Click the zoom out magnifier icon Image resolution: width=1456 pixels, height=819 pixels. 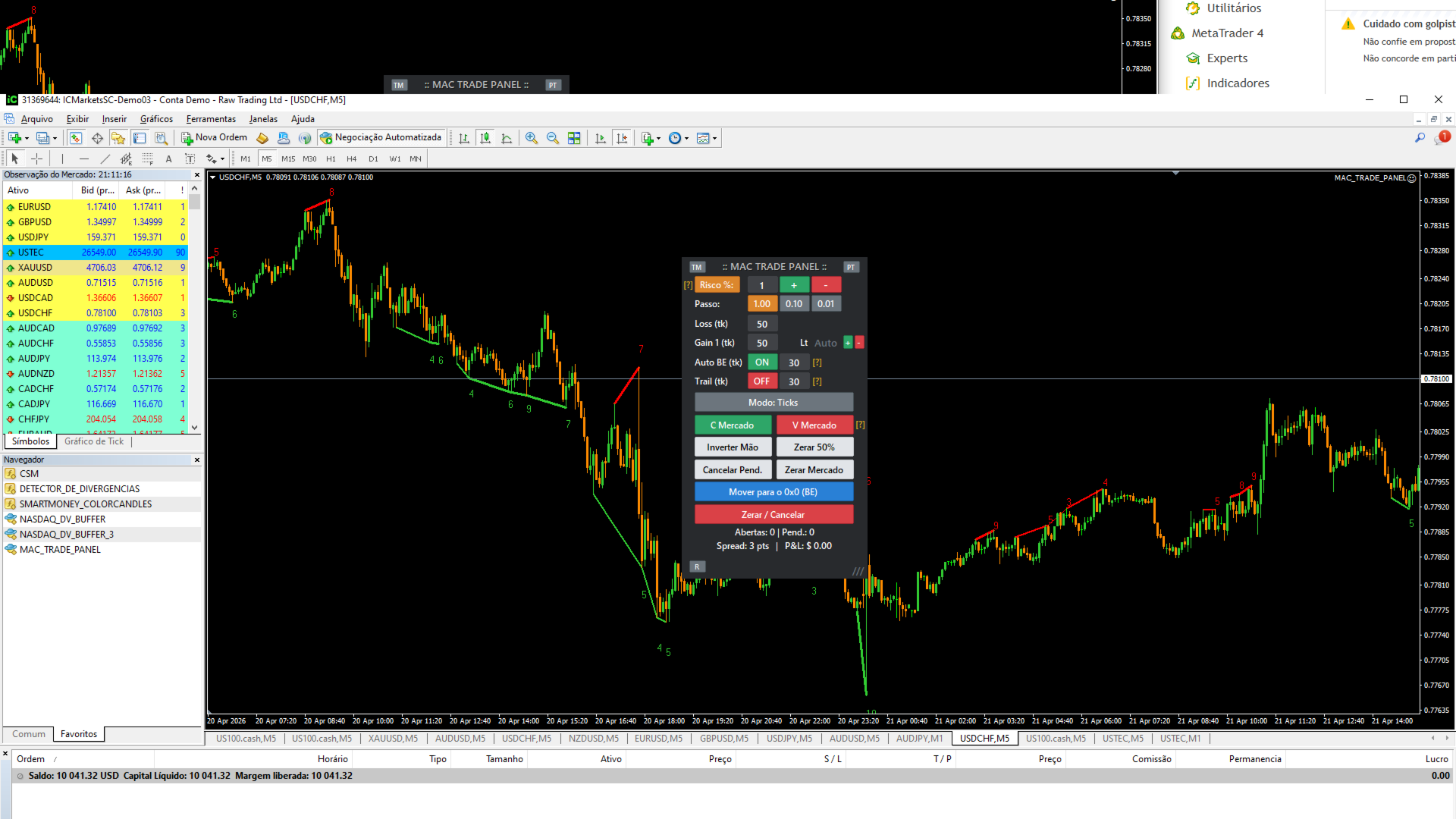(553, 138)
